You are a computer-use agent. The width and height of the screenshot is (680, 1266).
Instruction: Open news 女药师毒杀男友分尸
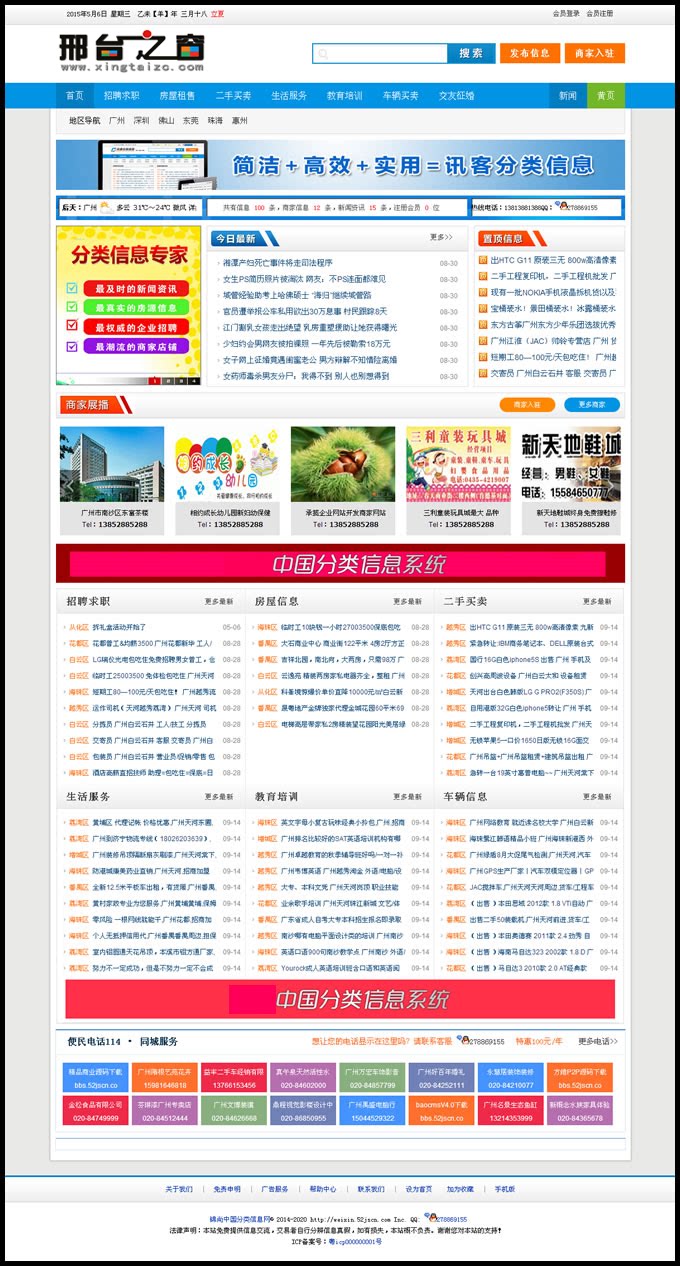(x=305, y=376)
